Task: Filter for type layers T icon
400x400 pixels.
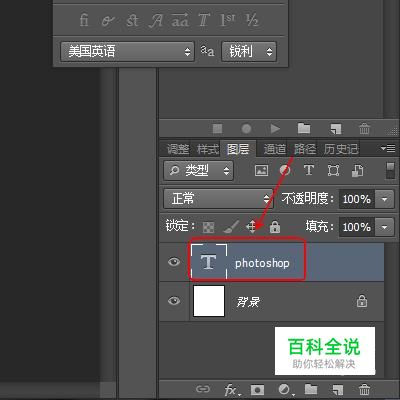Action: pyautogui.click(x=309, y=170)
